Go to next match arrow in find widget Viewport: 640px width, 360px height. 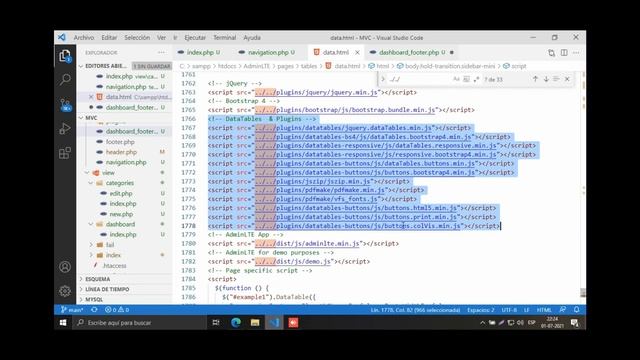[546, 79]
